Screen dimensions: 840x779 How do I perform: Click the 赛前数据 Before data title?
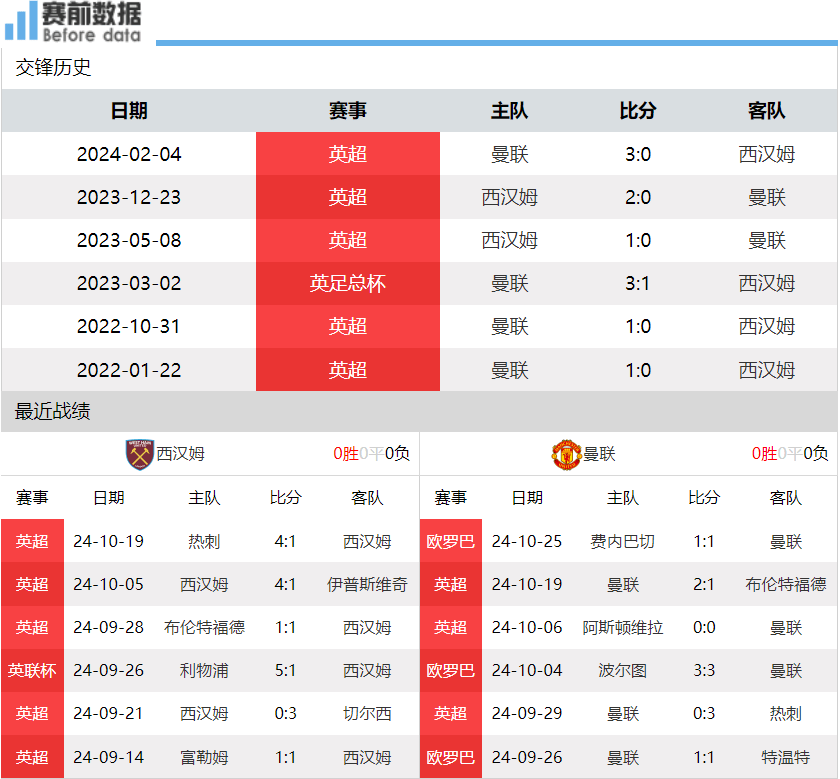[92, 22]
